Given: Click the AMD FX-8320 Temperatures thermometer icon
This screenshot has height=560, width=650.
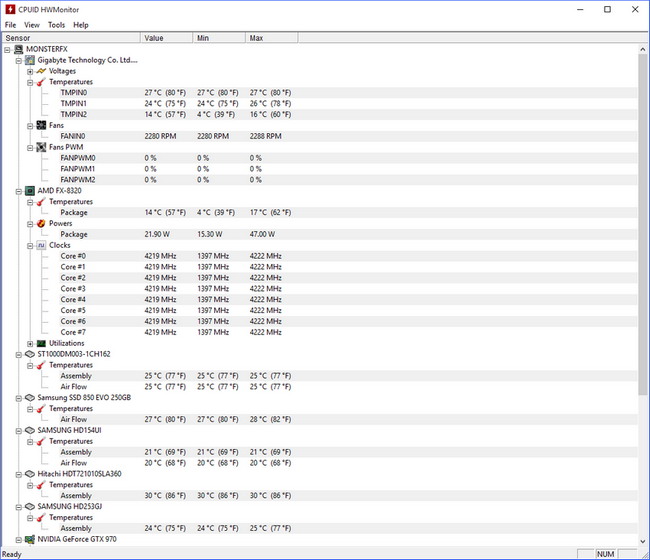Looking at the screenshot, I should pyautogui.click(x=41, y=202).
